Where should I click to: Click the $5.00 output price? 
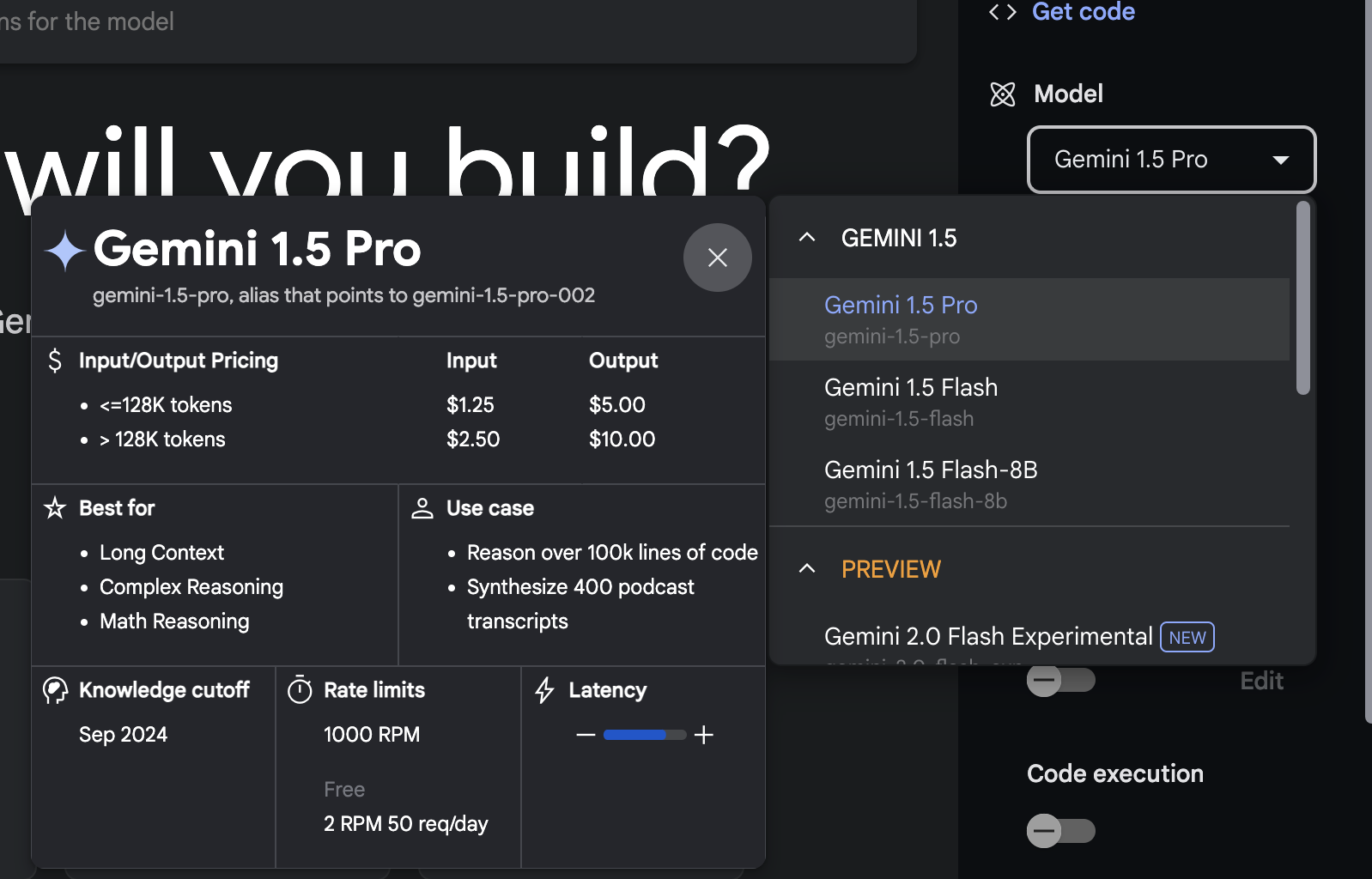click(617, 405)
